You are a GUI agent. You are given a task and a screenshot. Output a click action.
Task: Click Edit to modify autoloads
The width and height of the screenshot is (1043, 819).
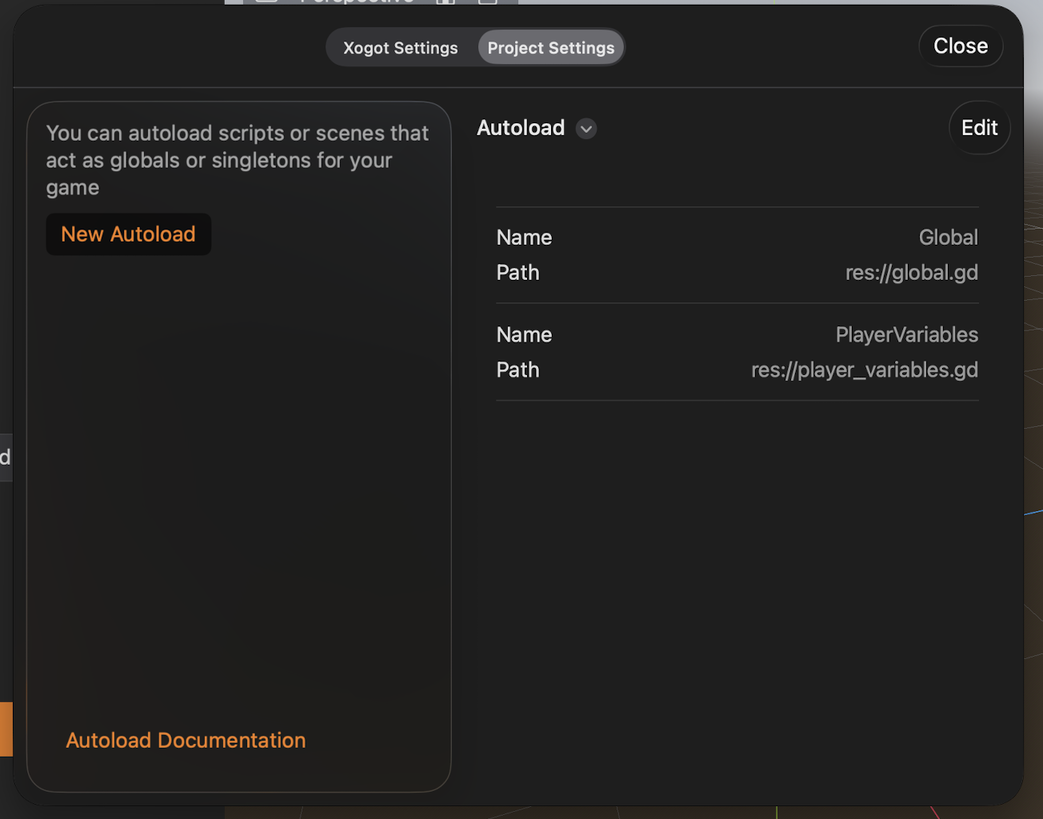[979, 128]
